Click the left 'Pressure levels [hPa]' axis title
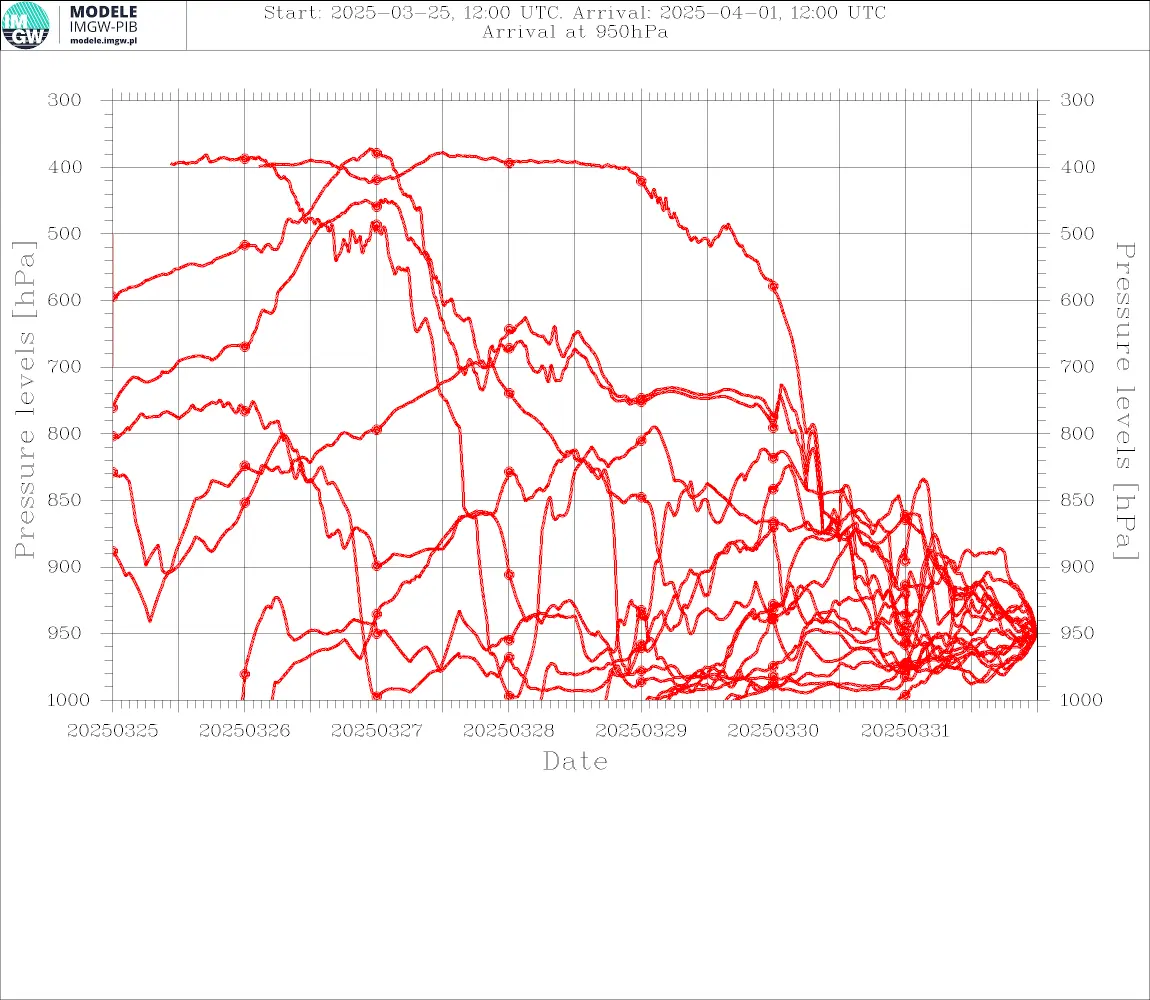 point(24,400)
